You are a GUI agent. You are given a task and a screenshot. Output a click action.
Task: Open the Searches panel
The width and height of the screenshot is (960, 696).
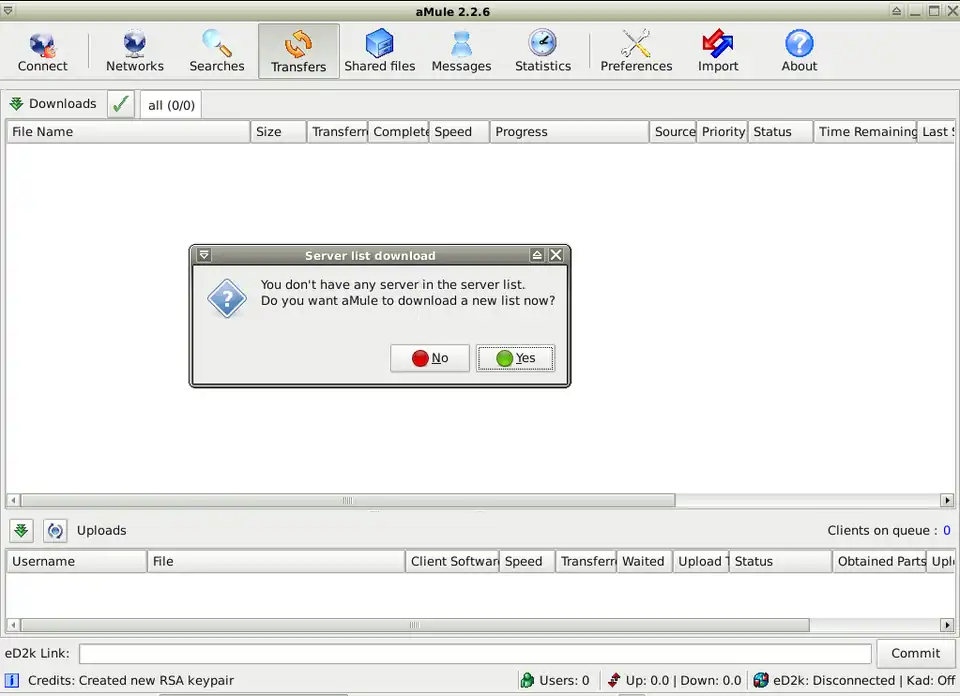[x=216, y=52]
